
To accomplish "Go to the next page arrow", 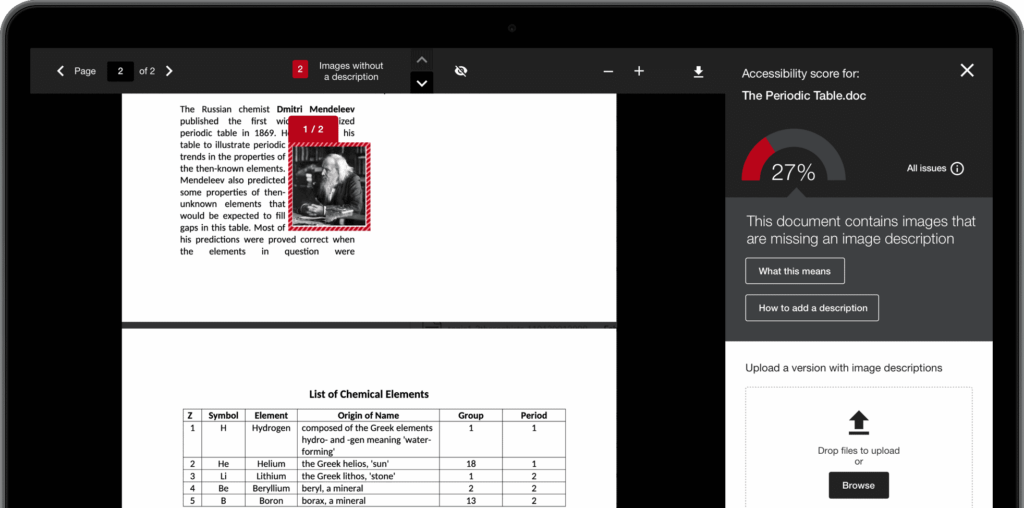I will click(x=169, y=71).
